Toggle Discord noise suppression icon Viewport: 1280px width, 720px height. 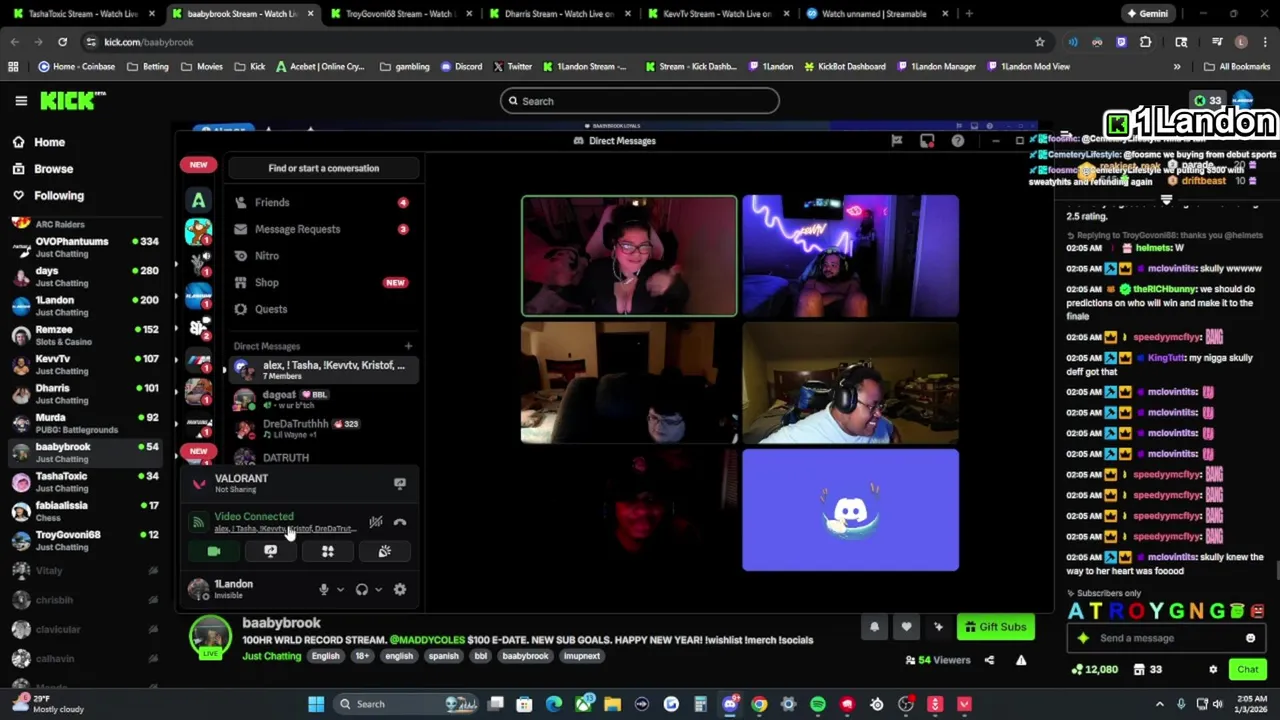point(376,522)
